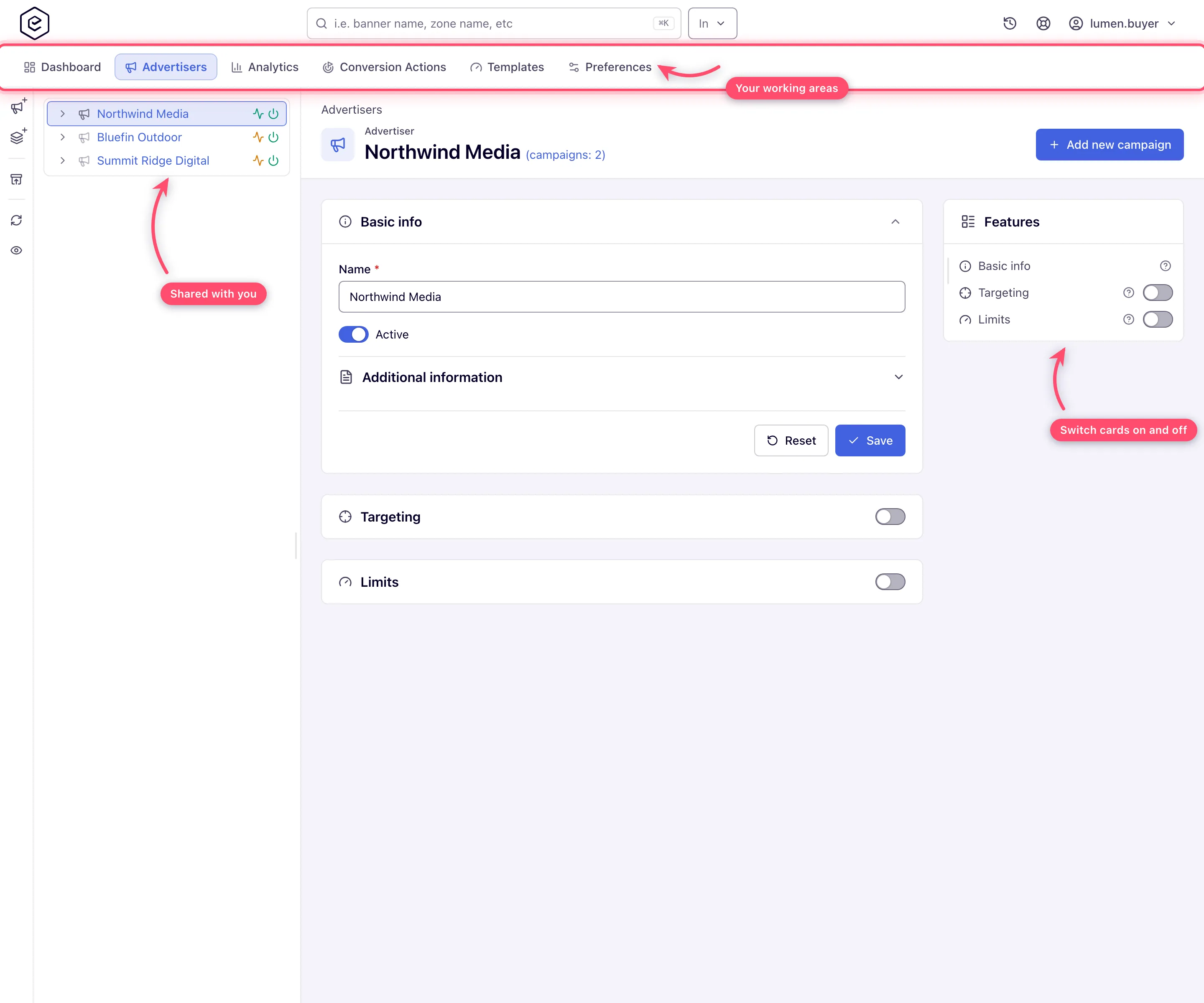Screen dimensions: 1204x1003
Task: Expand Additional information section
Action: point(898,377)
